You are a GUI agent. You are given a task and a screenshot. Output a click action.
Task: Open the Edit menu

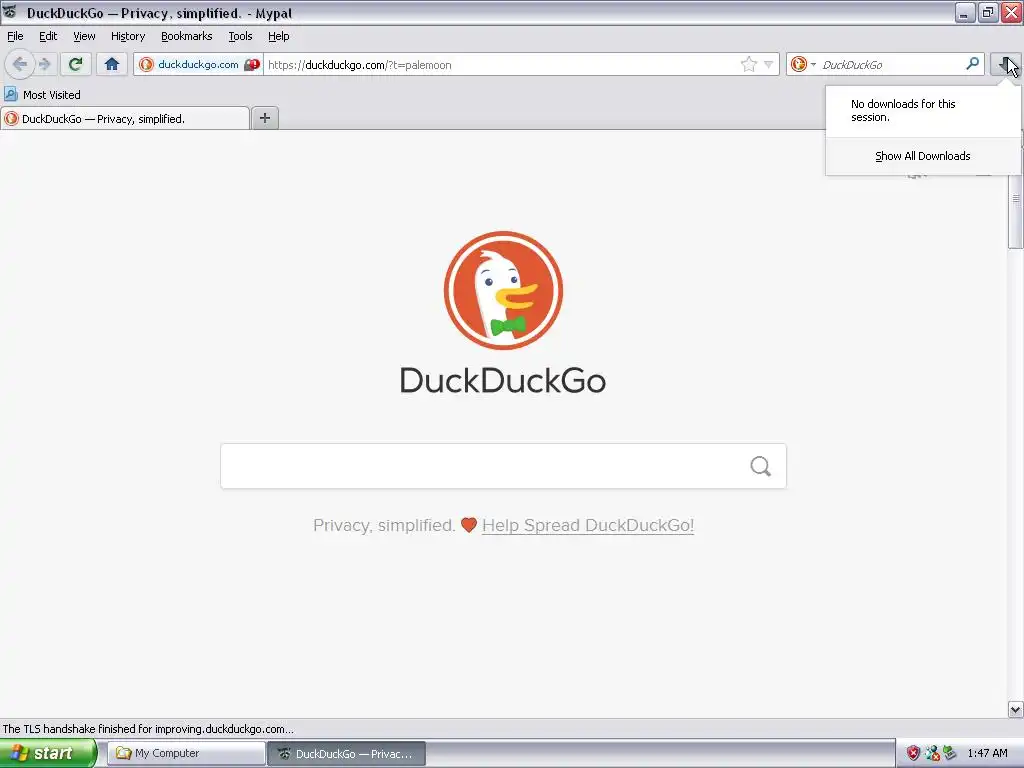(x=48, y=36)
